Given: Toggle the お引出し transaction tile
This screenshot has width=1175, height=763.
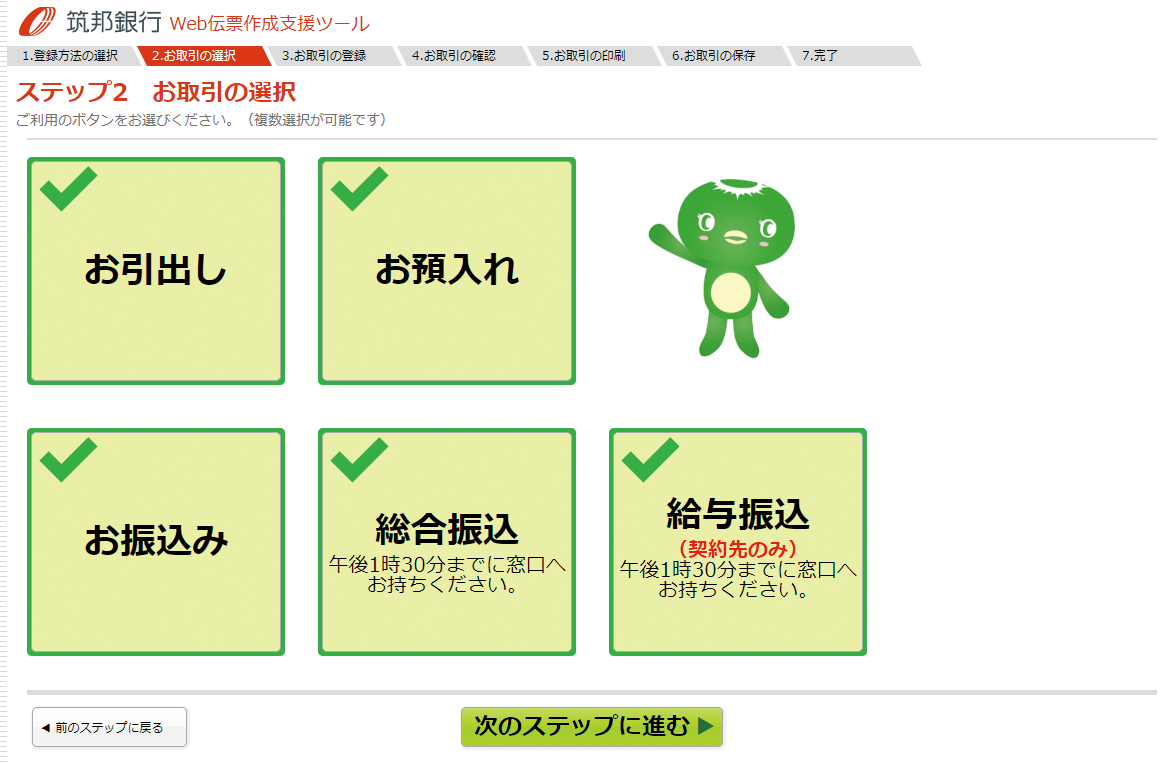Looking at the screenshot, I should coord(156,271).
